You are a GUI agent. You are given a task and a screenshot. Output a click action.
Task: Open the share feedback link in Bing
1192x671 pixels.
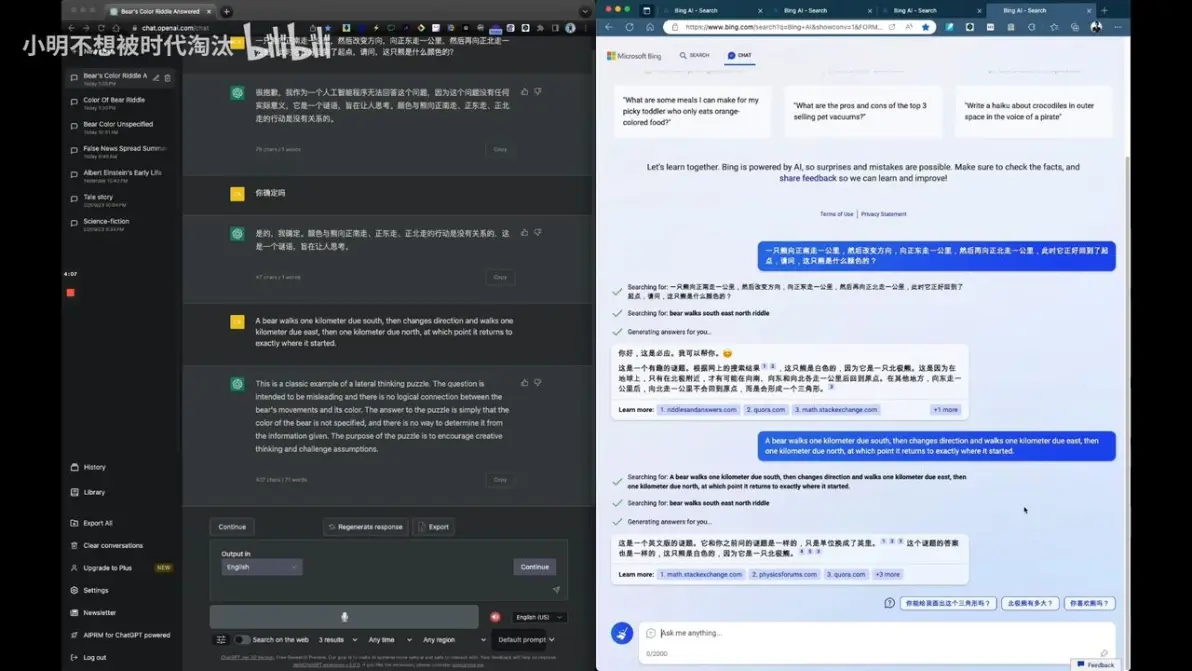807,179
